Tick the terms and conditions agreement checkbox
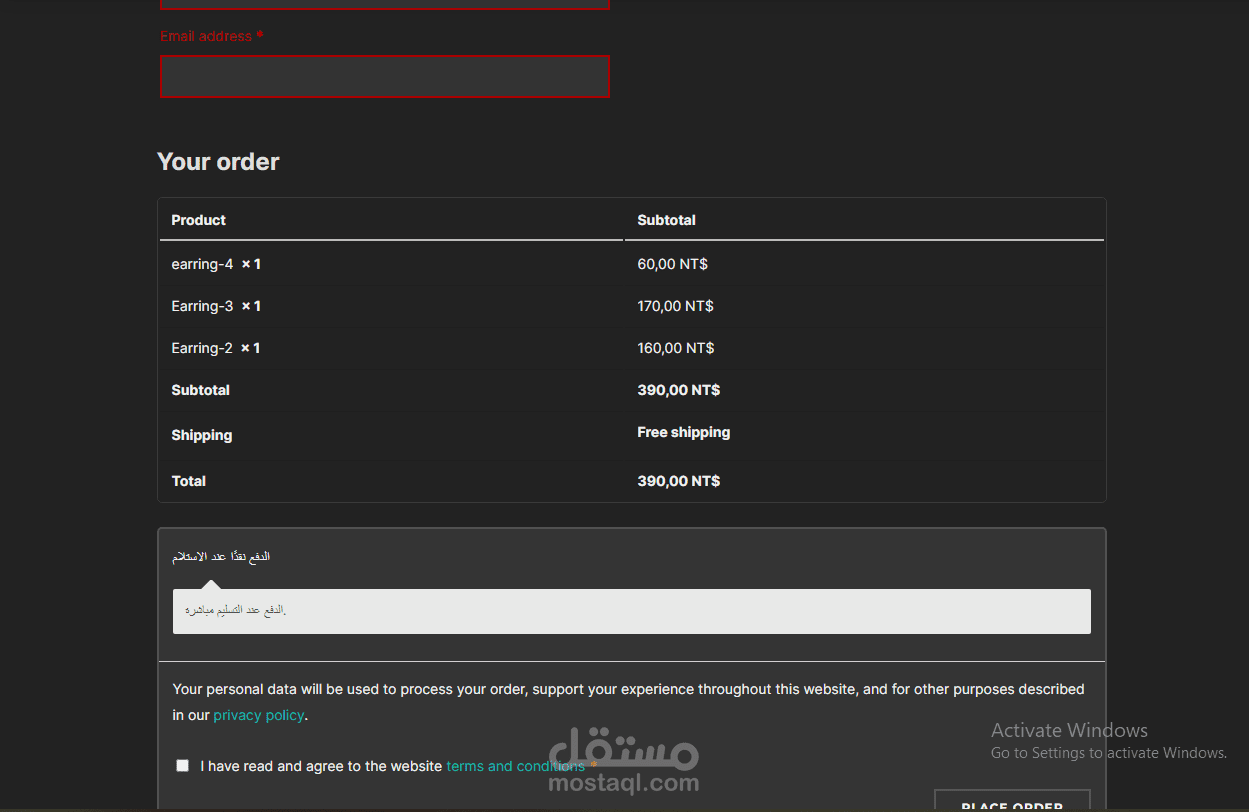Screen dimensions: 1249x812 click(x=182, y=766)
